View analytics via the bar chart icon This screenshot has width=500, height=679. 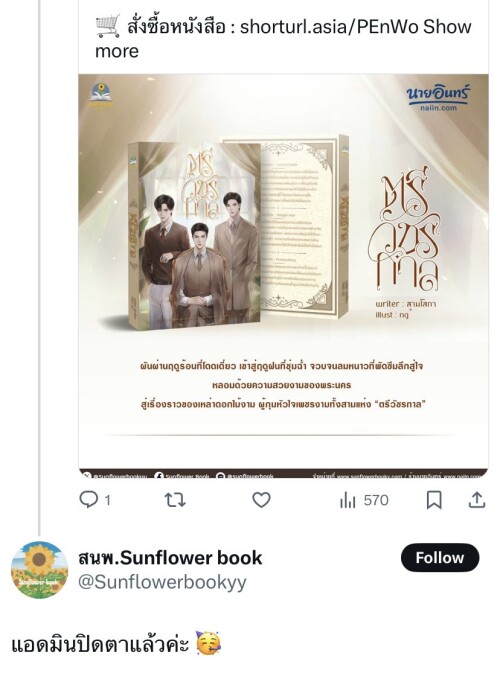(347, 501)
